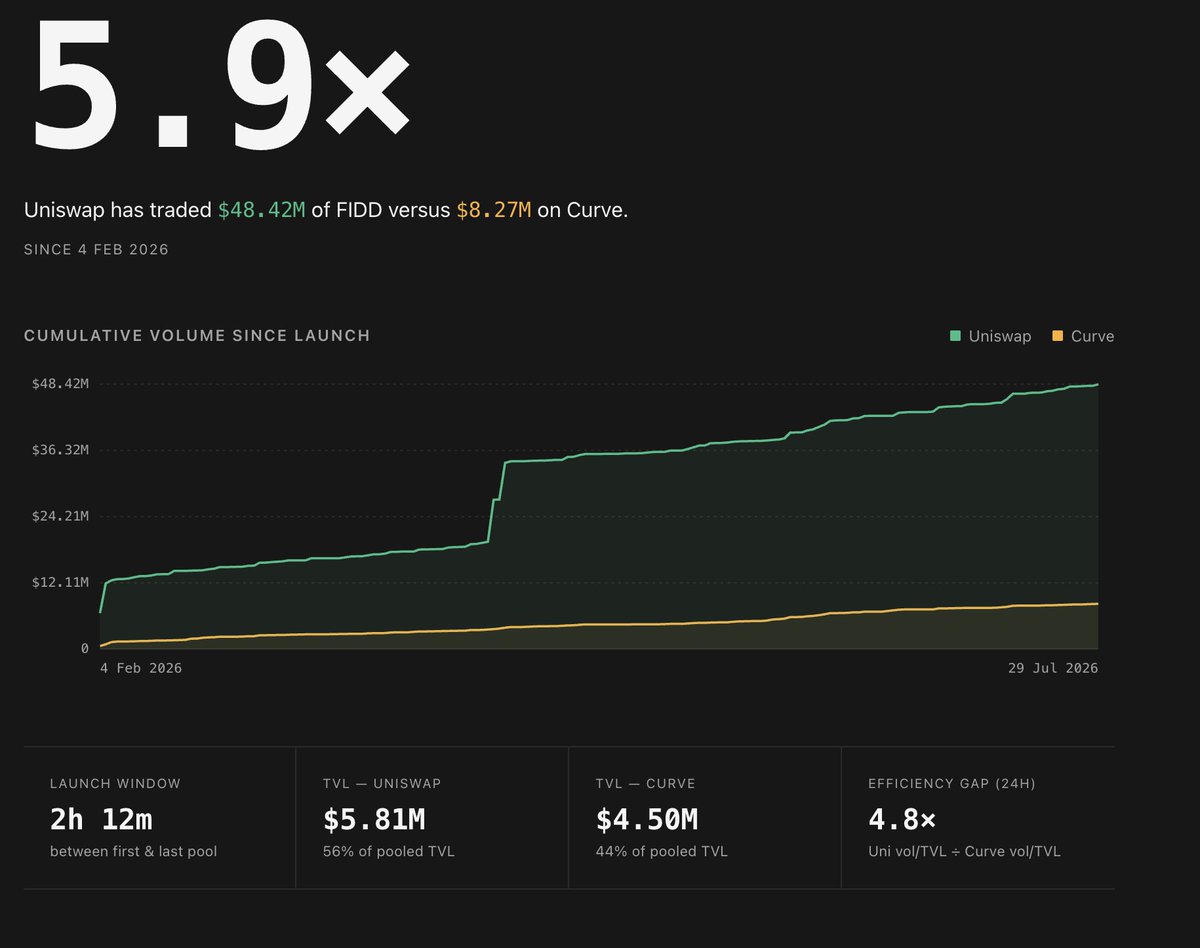
Task: Click the TVL — UNISWAP card label
Action: coord(382,784)
